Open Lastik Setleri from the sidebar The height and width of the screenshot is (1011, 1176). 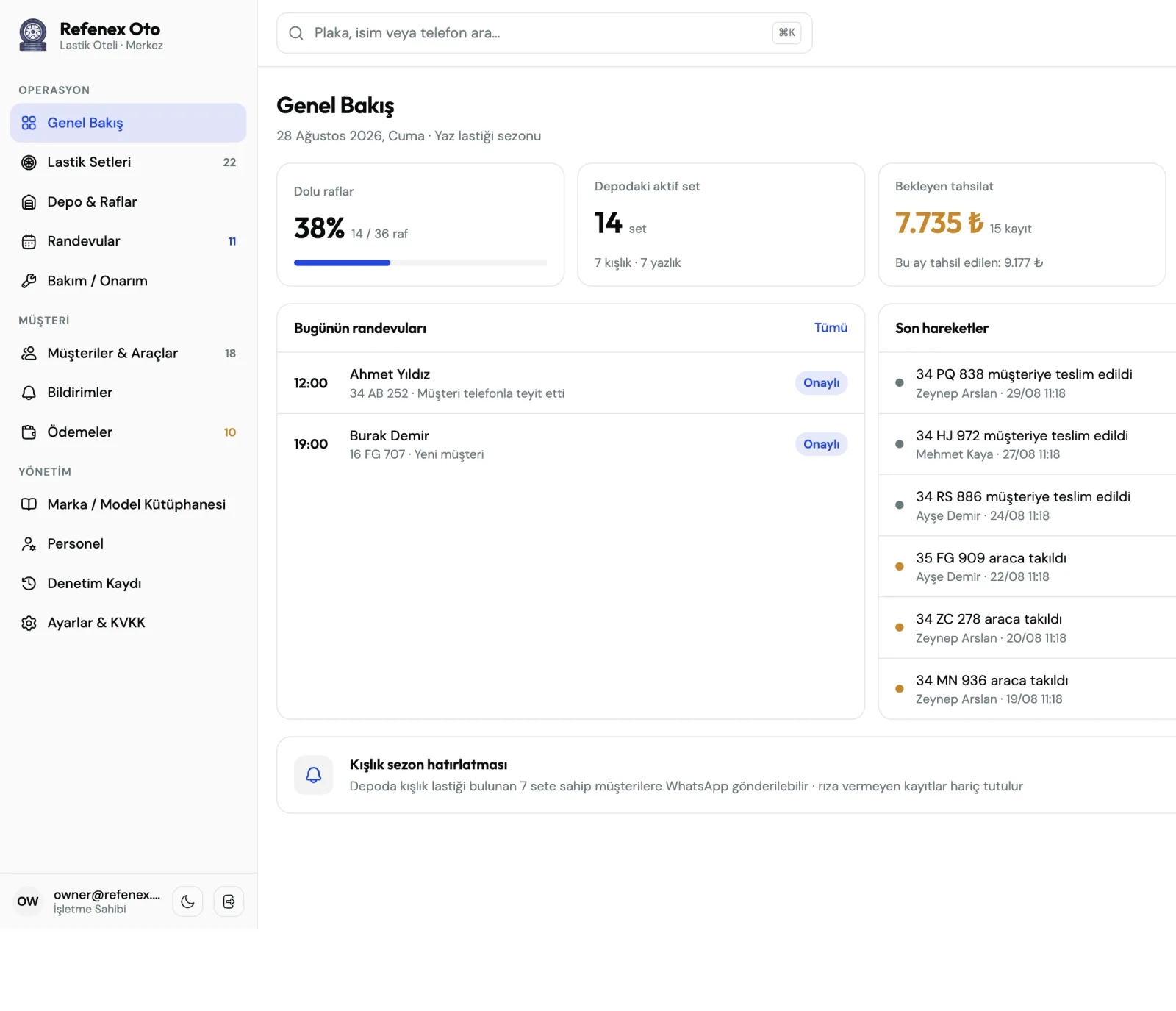coord(128,162)
